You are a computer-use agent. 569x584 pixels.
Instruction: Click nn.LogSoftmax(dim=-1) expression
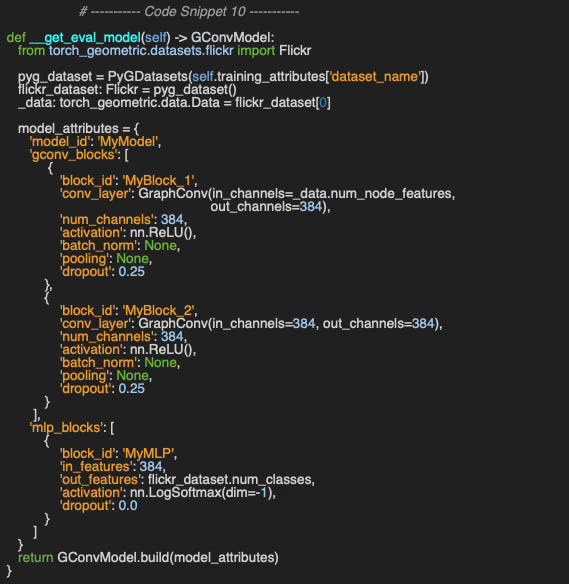tap(201, 493)
